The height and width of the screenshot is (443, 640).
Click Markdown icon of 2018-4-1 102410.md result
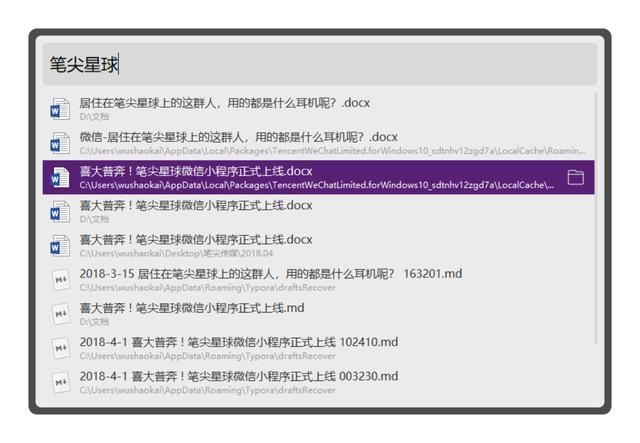pos(61,348)
